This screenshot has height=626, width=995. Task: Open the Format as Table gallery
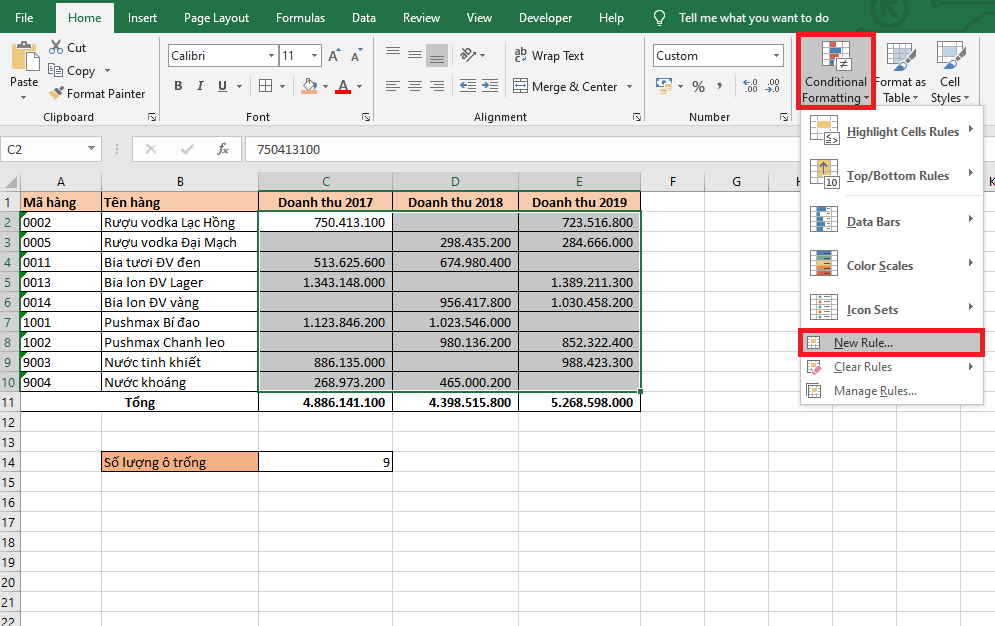coord(899,73)
